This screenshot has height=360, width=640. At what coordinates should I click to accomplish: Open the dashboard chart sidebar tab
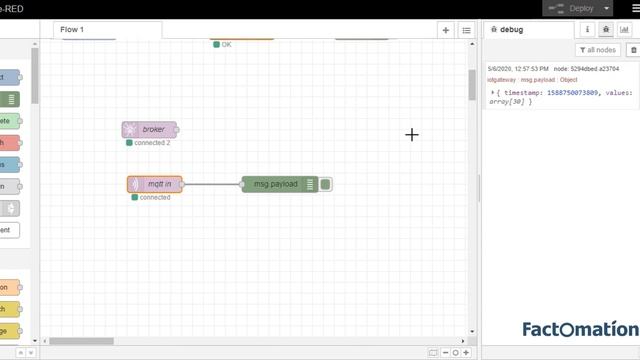click(x=624, y=29)
